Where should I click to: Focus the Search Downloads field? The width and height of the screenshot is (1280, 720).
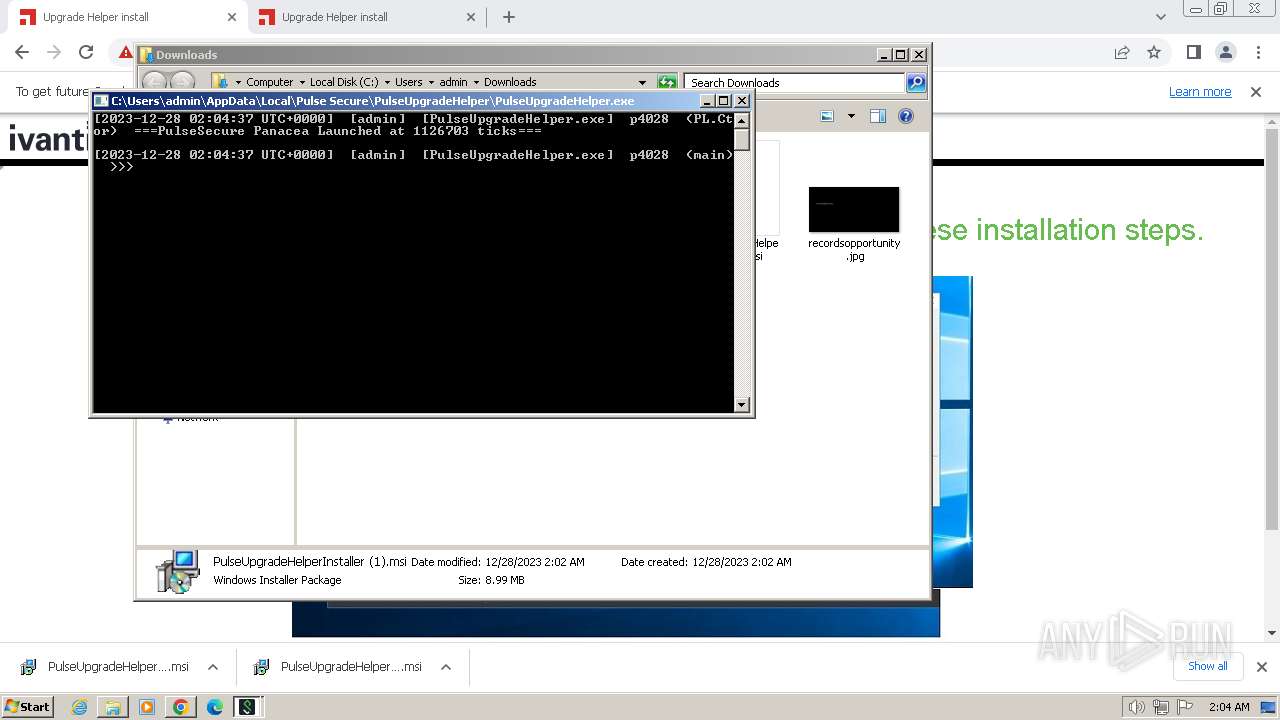[x=794, y=82]
